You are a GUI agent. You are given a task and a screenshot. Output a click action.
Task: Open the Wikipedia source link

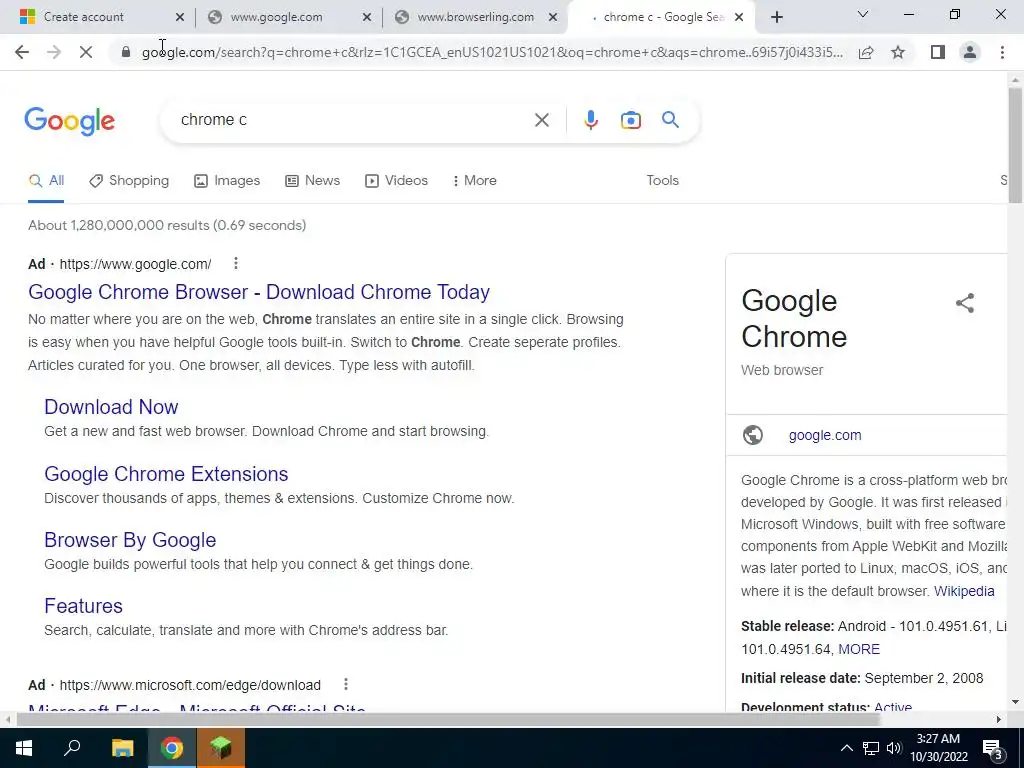964,591
